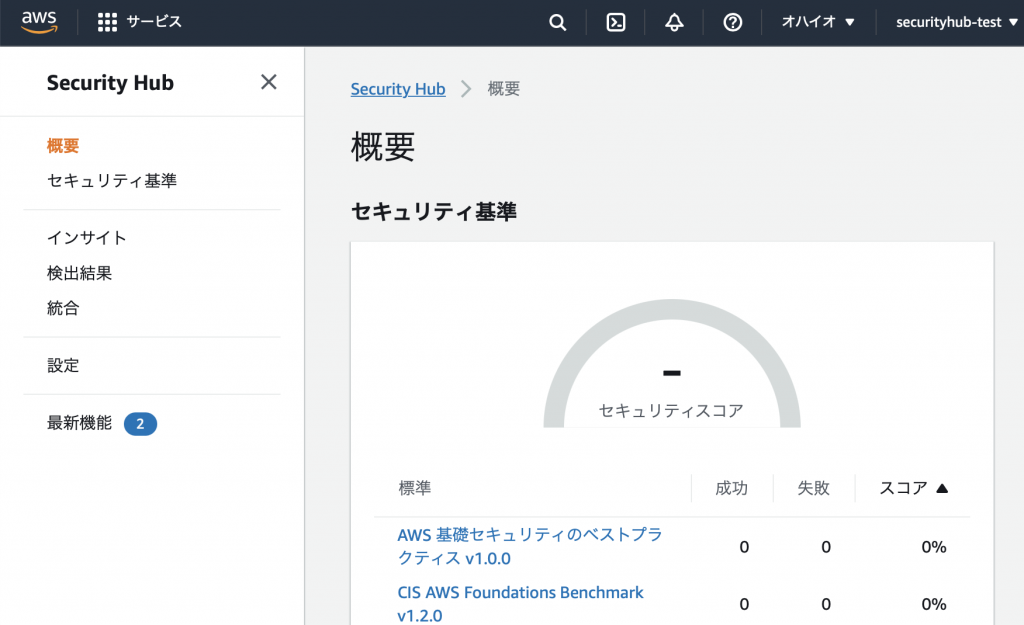Viewport: 1024px width, 625px height.
Task: Close the Security Hub side panel
Action: pyautogui.click(x=268, y=82)
